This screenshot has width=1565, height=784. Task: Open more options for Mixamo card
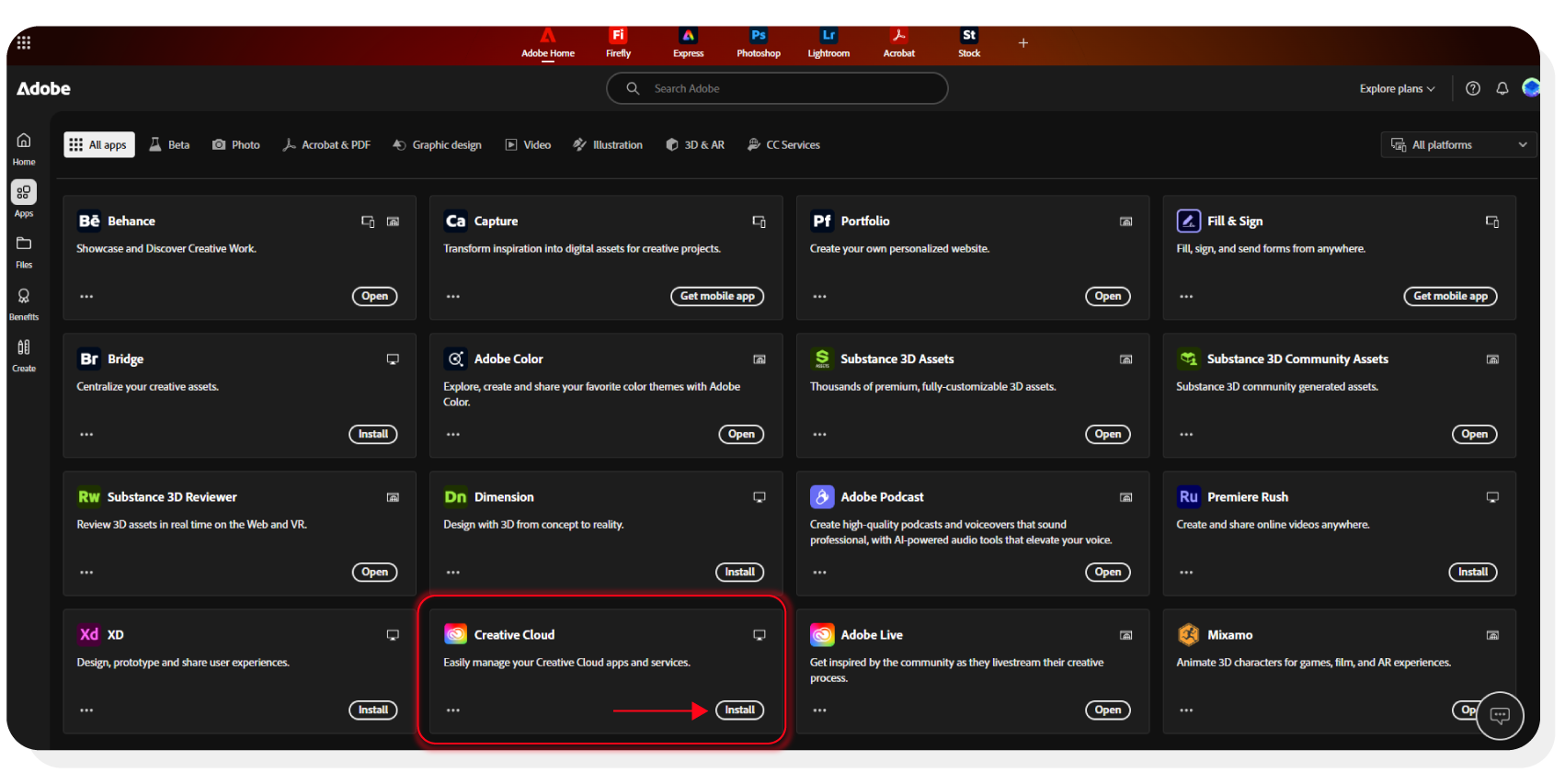tap(1186, 710)
